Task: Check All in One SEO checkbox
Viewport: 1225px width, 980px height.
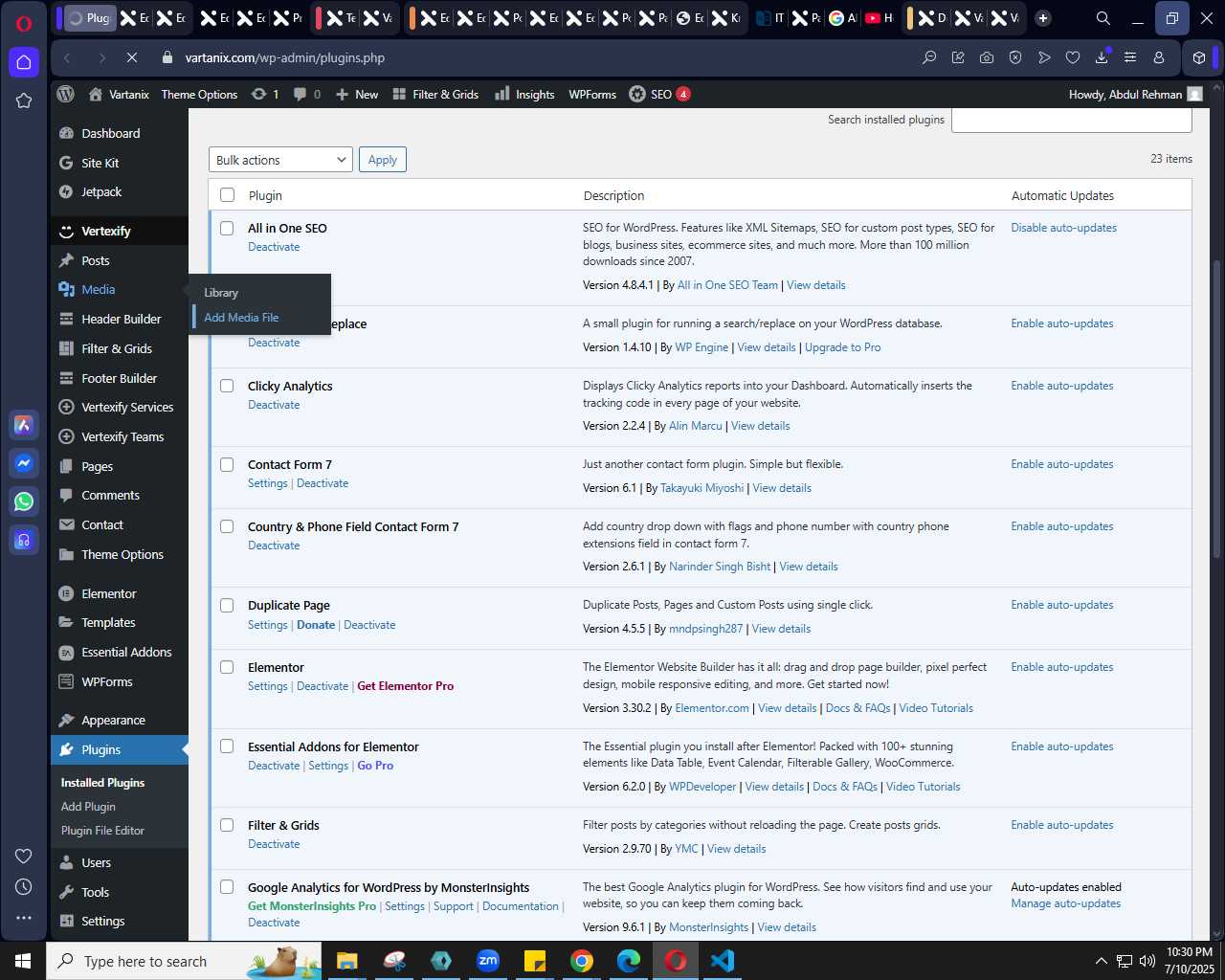Action: click(227, 228)
